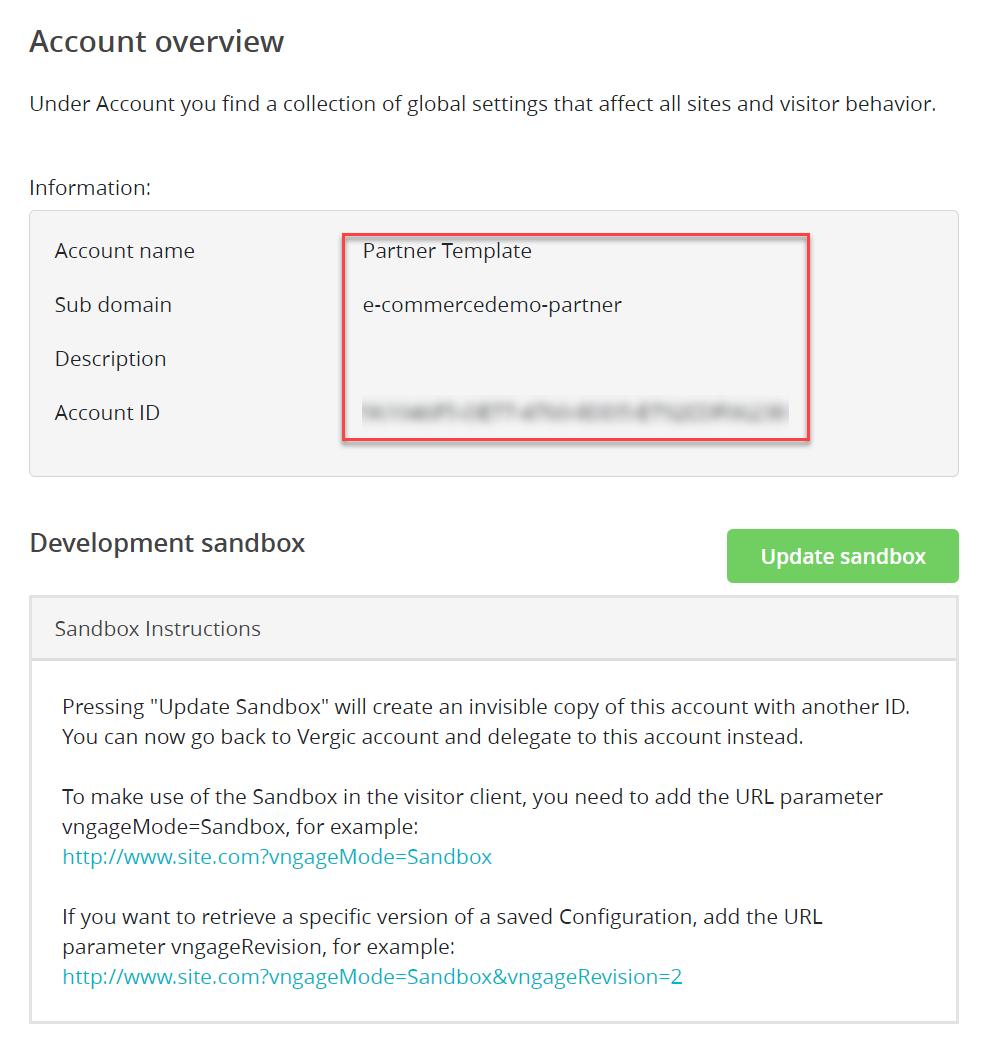Click the Development sandbox heading
The height and width of the screenshot is (1041, 986).
tap(167, 543)
